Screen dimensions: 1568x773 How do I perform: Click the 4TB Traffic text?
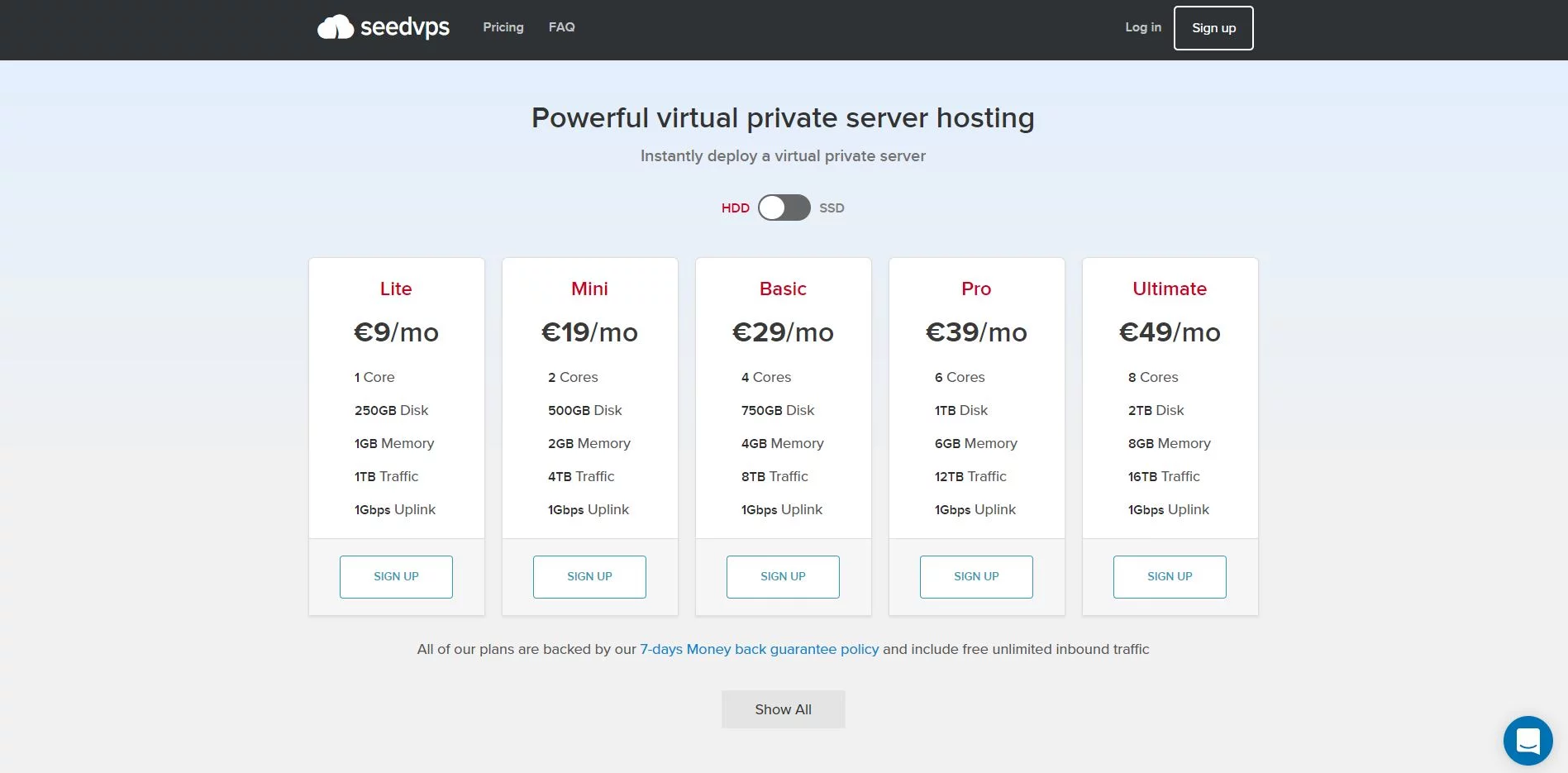(581, 476)
